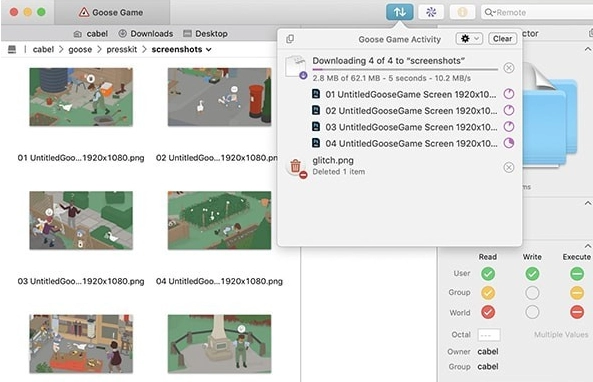Click the sync pinwheel toolbar icon
Viewport: 593px width, 382px height.
pos(431,12)
